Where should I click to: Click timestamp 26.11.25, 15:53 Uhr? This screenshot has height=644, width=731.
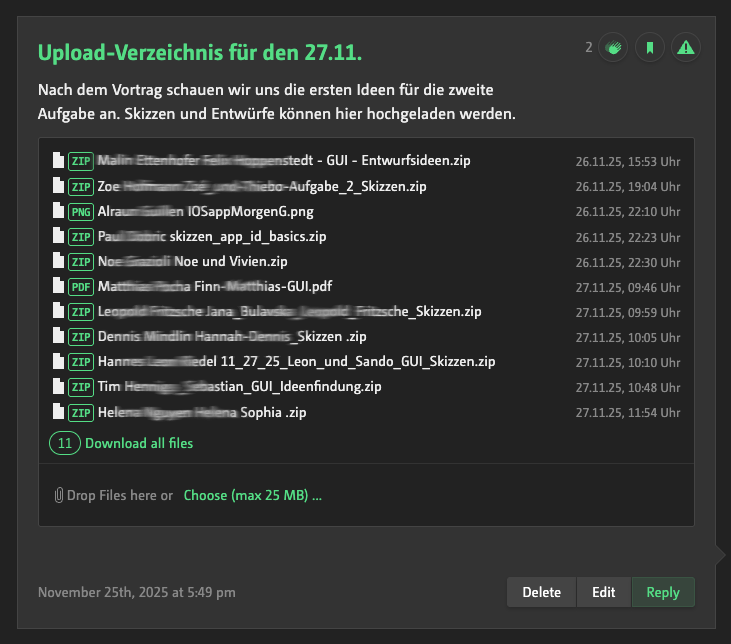pos(628,162)
